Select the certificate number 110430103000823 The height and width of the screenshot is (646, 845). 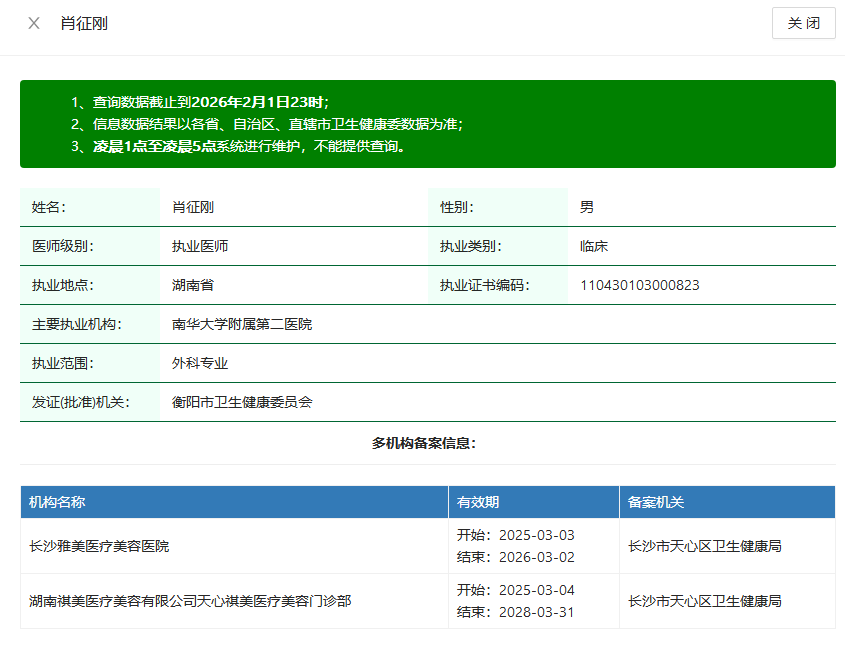(639, 285)
